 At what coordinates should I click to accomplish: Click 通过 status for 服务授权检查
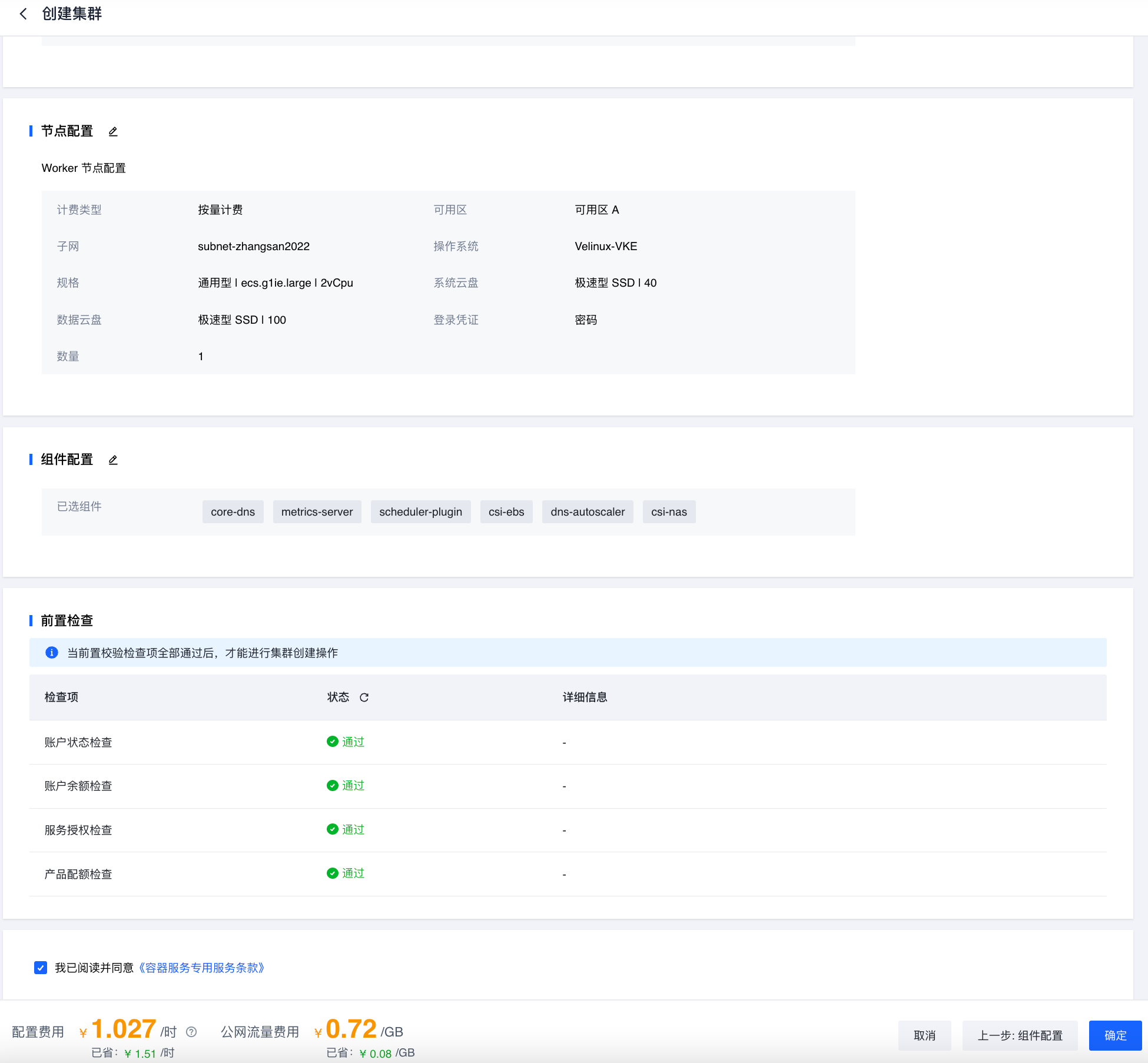pos(353,829)
